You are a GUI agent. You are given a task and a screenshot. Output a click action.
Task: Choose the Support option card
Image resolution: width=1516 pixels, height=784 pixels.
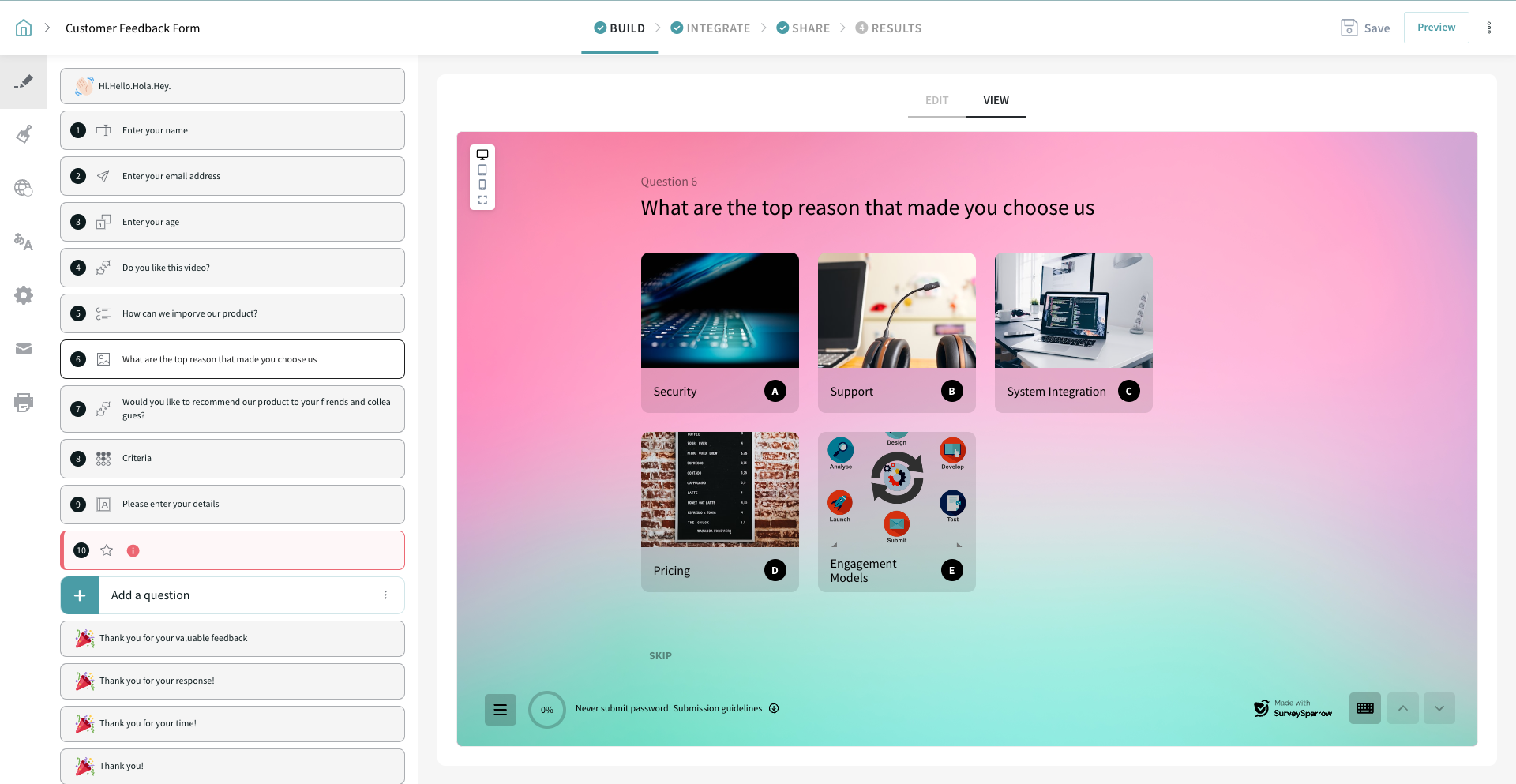[896, 332]
